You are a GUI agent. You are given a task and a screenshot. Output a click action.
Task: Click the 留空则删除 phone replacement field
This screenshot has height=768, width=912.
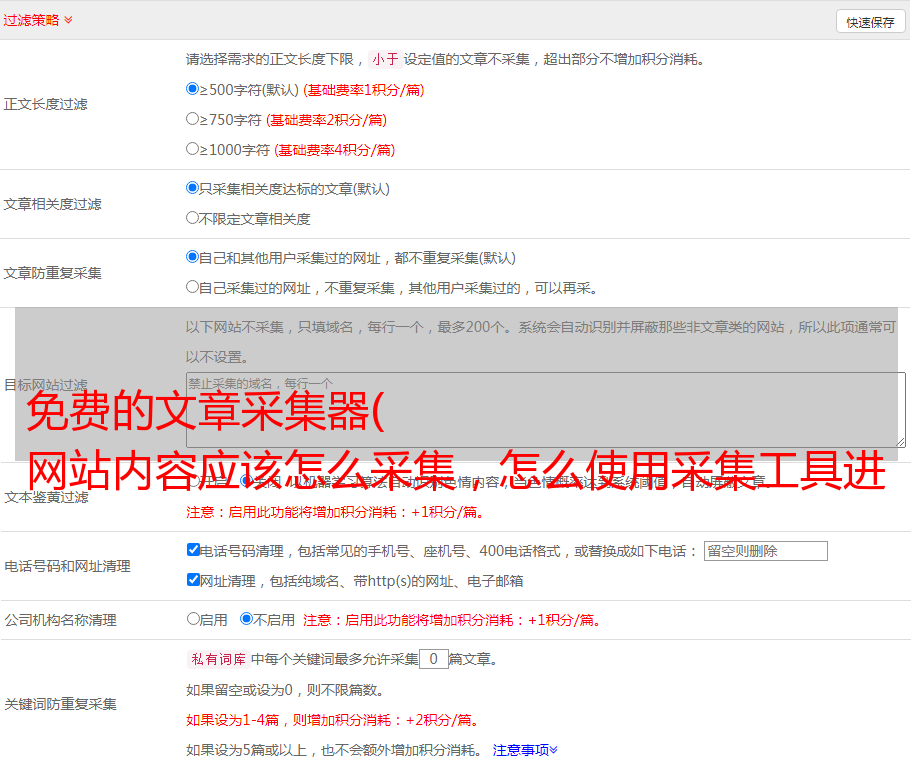(x=765, y=551)
